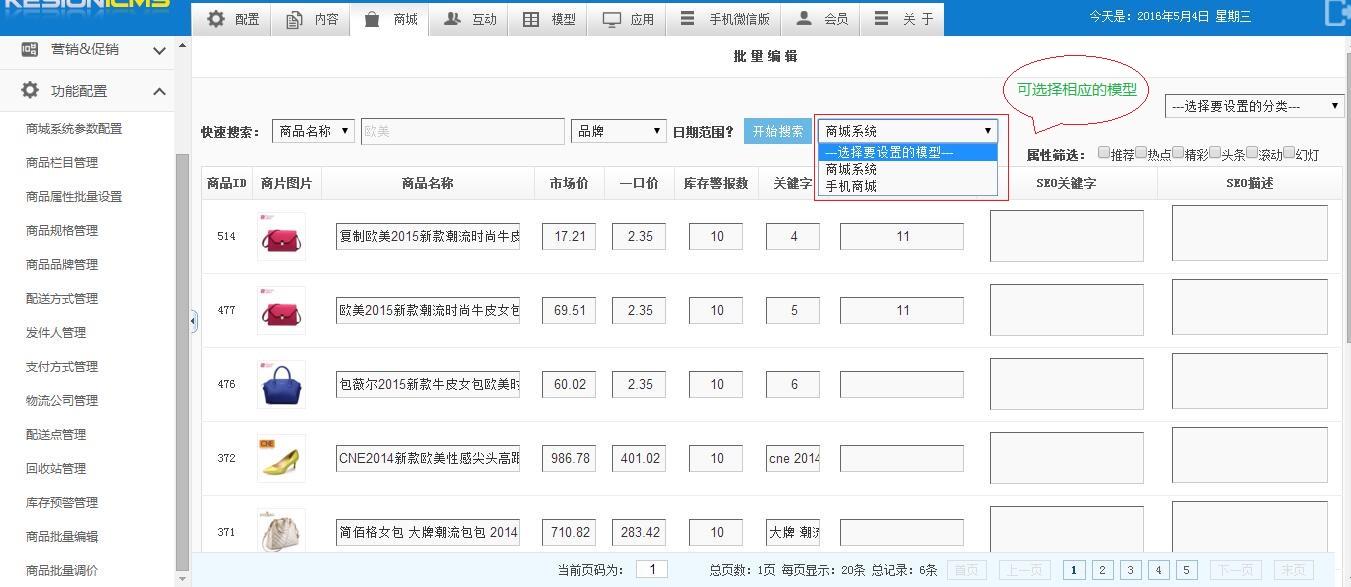The height and width of the screenshot is (587, 1351).
Task: Open 商品属性批量设置 in sidebar
Action: click(x=74, y=197)
